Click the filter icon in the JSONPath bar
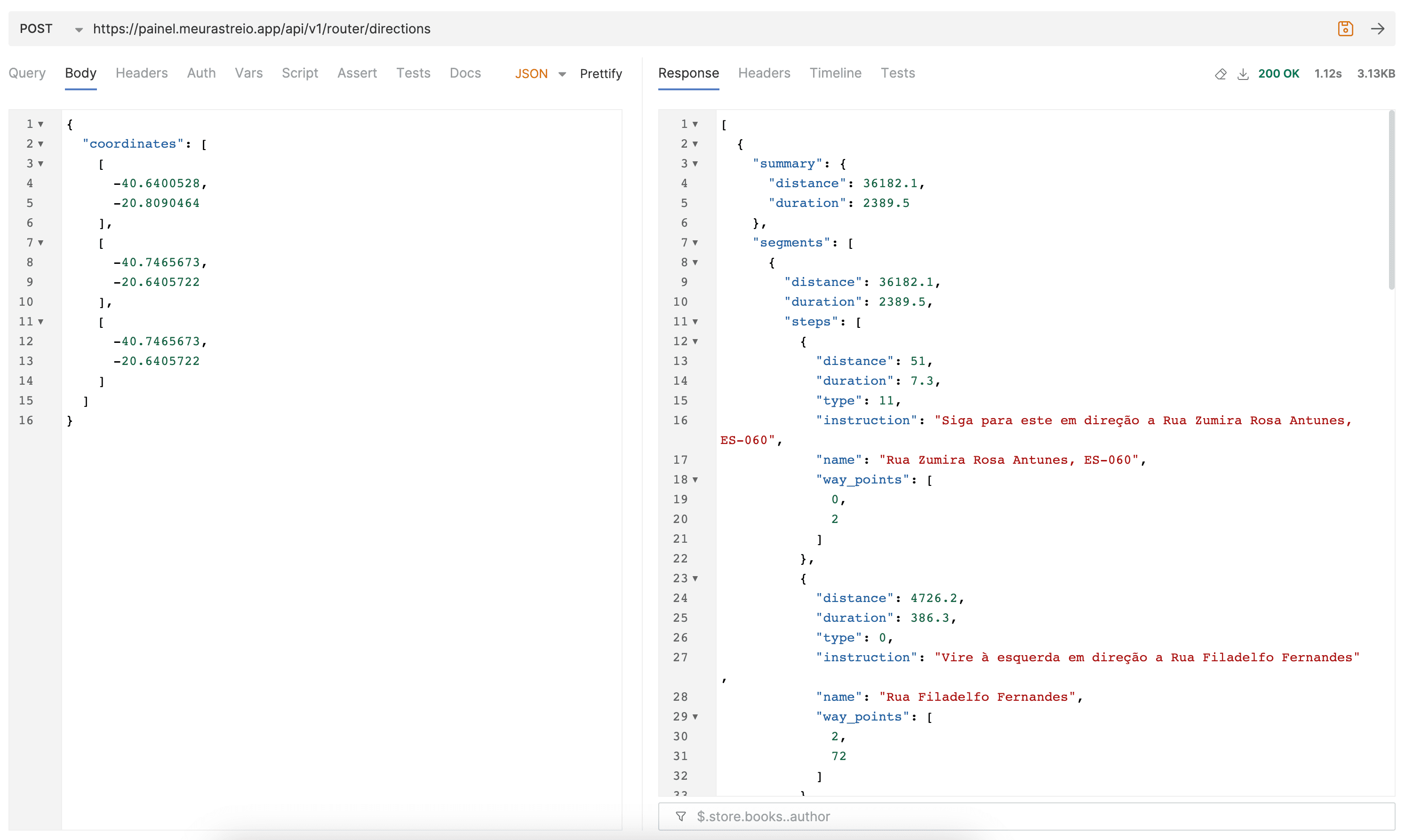The width and height of the screenshot is (1405, 840). (681, 816)
